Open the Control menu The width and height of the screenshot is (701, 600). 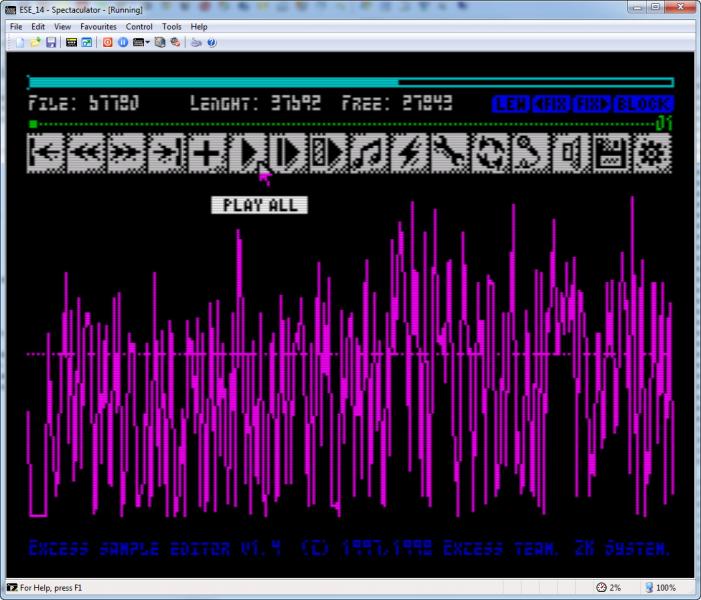point(139,26)
